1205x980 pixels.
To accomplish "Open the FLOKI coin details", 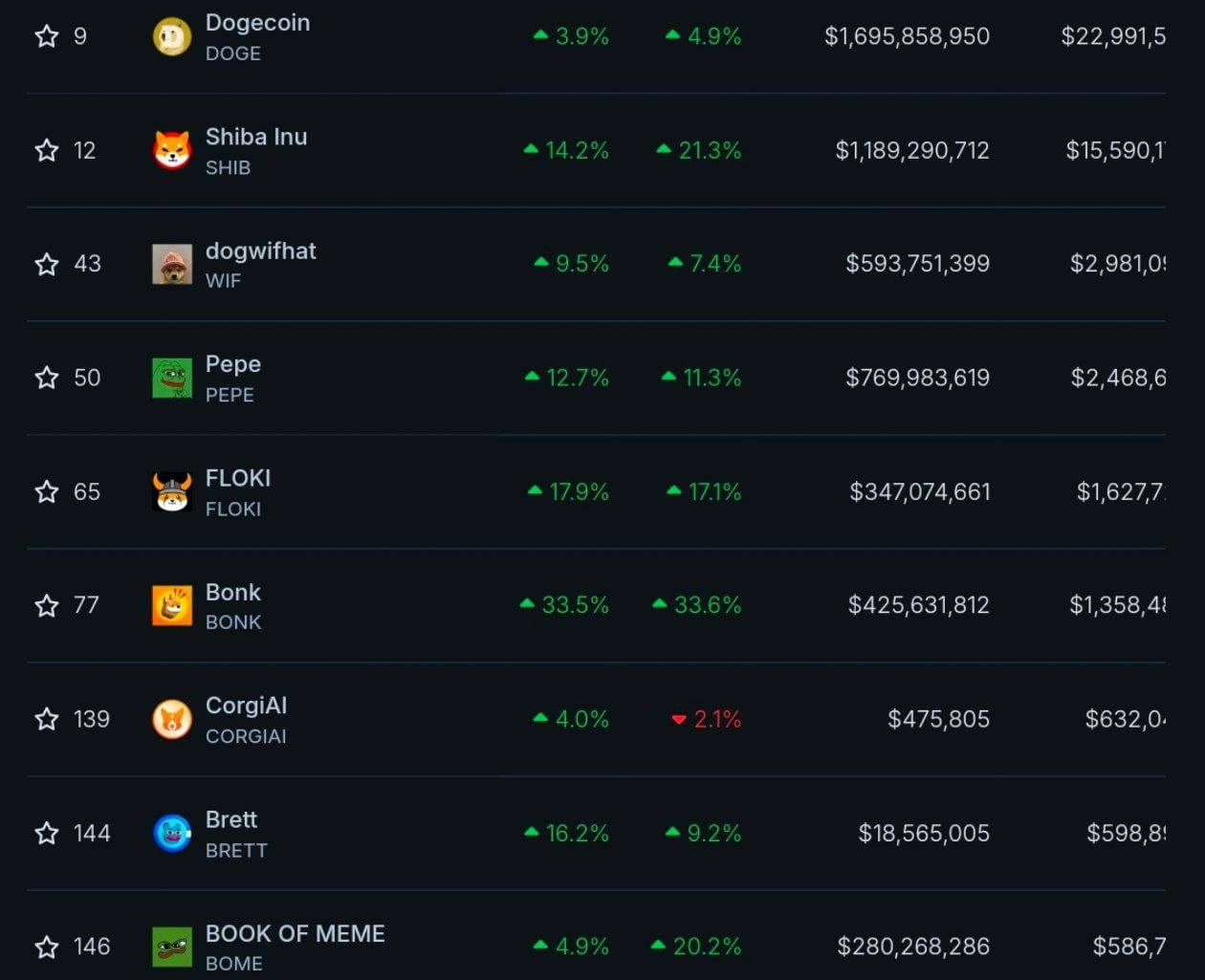I will point(237,478).
